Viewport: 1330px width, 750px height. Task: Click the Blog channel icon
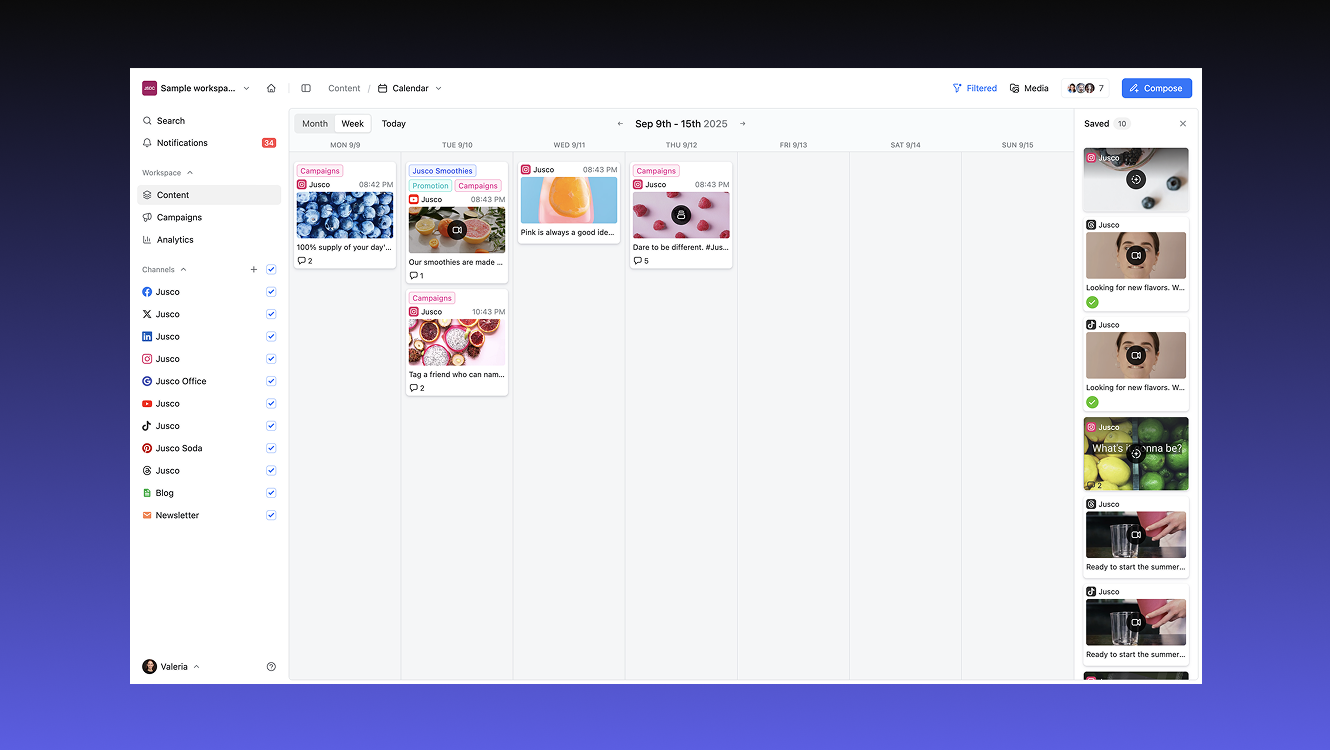click(147, 493)
